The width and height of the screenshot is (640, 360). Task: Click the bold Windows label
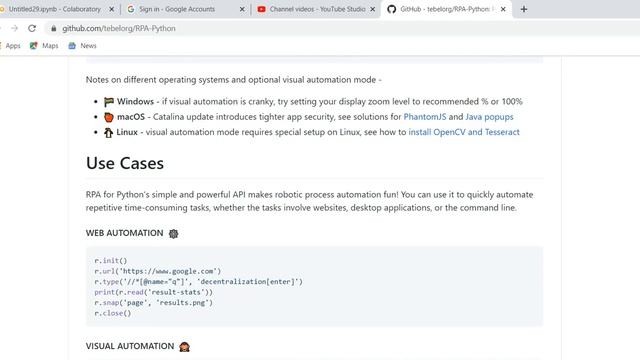click(x=135, y=101)
